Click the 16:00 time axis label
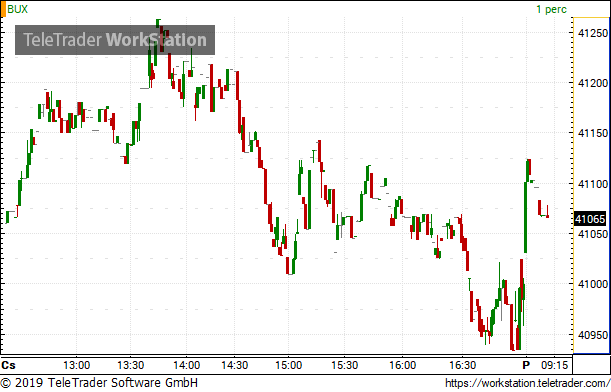The width and height of the screenshot is (611, 392). [403, 366]
